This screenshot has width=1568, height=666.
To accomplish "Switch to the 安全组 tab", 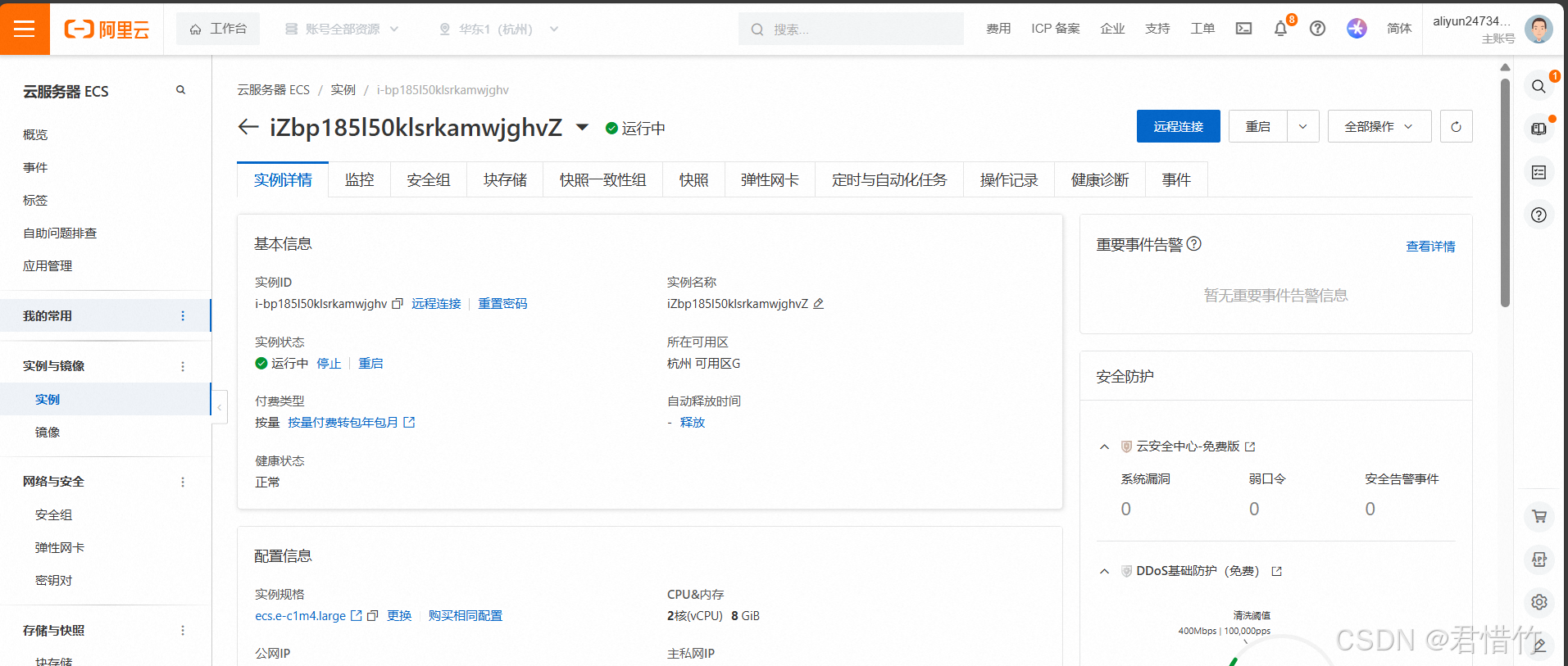I will (428, 179).
